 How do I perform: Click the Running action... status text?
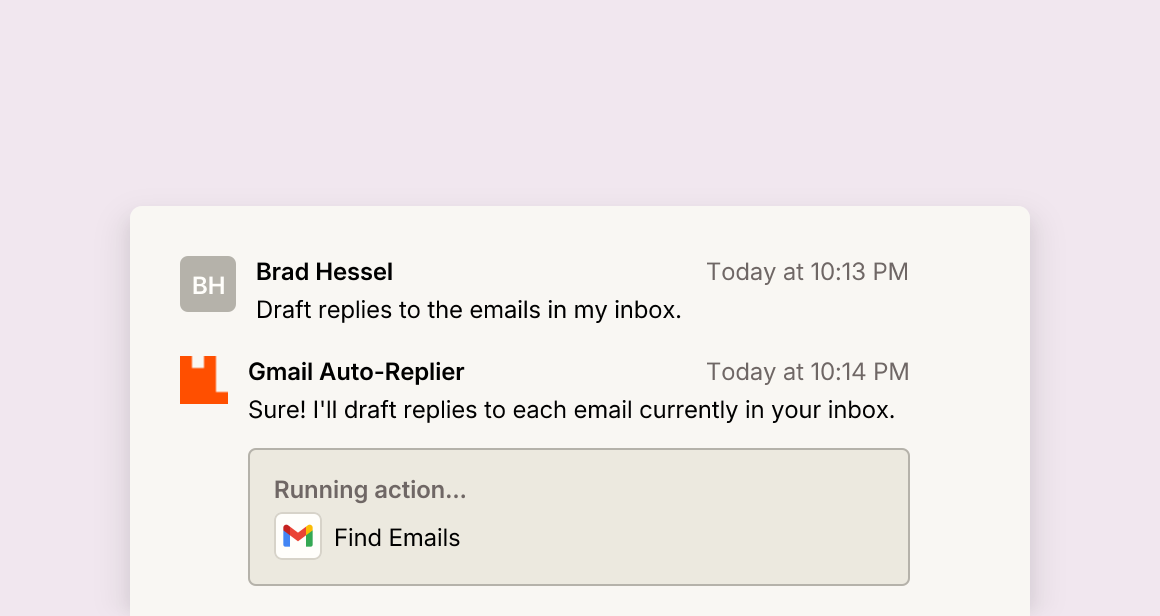click(370, 490)
